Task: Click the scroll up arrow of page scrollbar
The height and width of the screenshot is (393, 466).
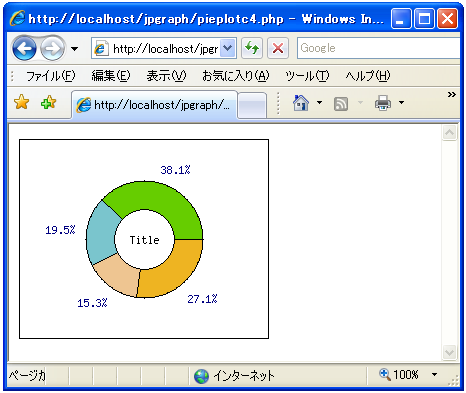Action: 449,133
